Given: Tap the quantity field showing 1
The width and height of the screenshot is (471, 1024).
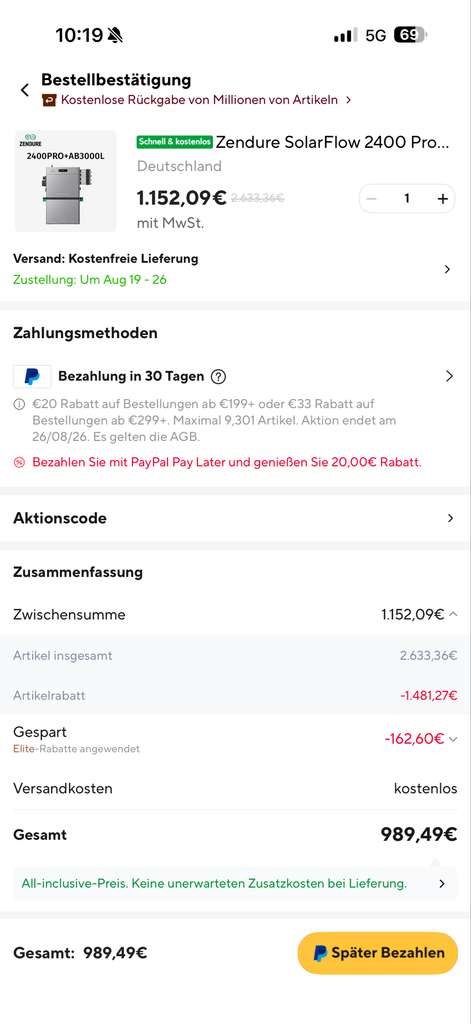Looking at the screenshot, I should coord(407,199).
